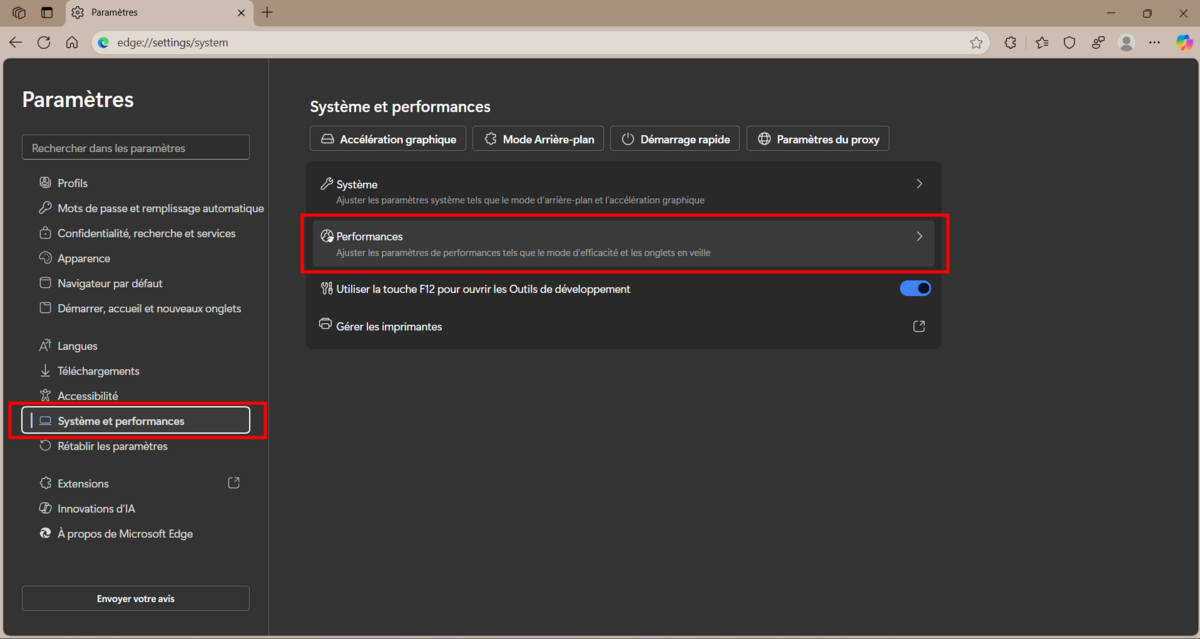Viewport: 1200px width, 639px height.
Task: Click the Extensions icon in sidebar
Action: click(45, 483)
